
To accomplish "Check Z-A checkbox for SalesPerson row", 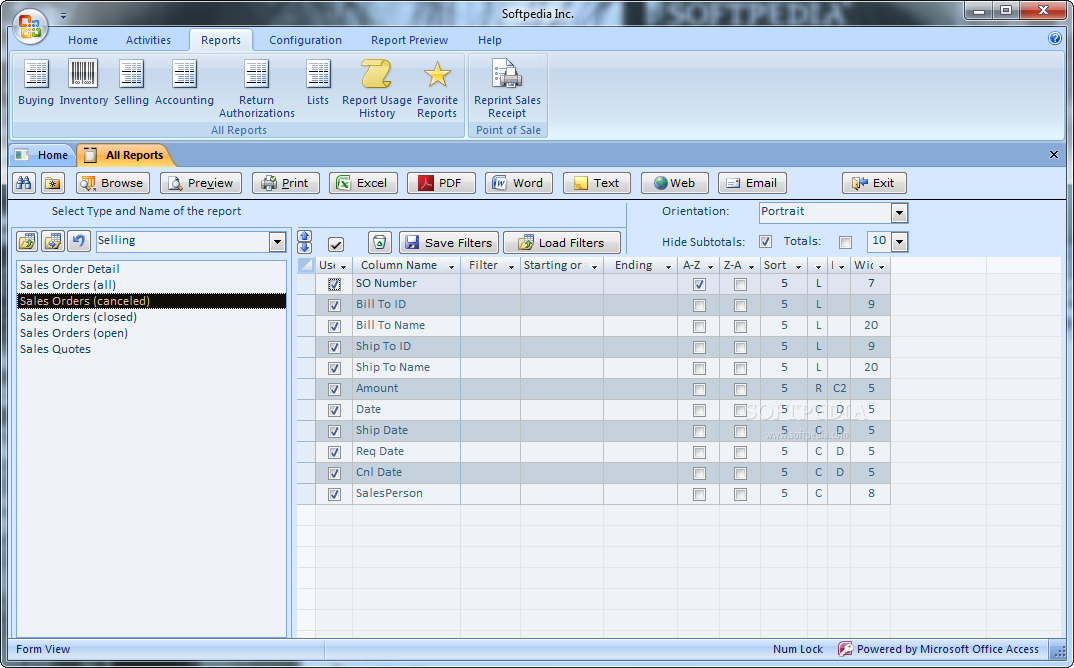I will click(740, 495).
